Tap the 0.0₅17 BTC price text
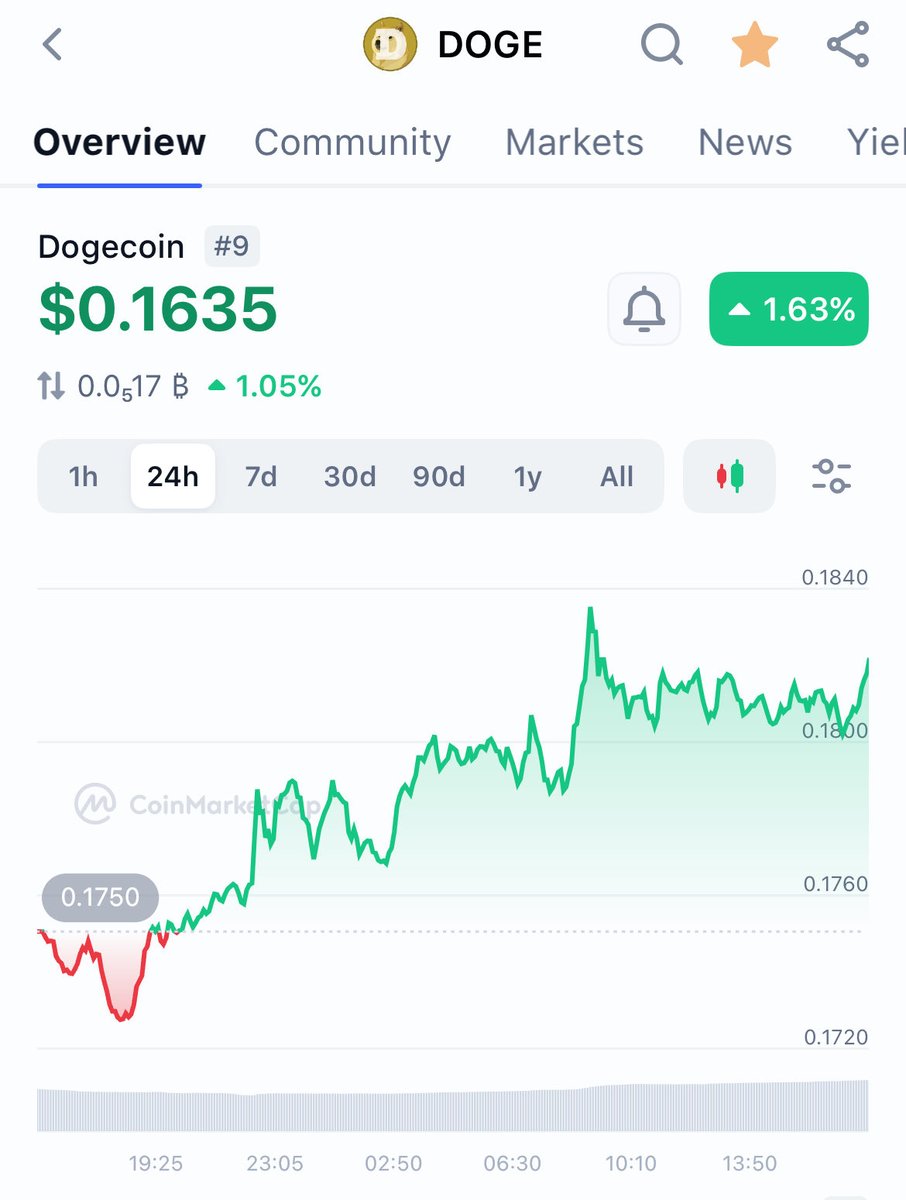906x1200 pixels. click(x=133, y=386)
